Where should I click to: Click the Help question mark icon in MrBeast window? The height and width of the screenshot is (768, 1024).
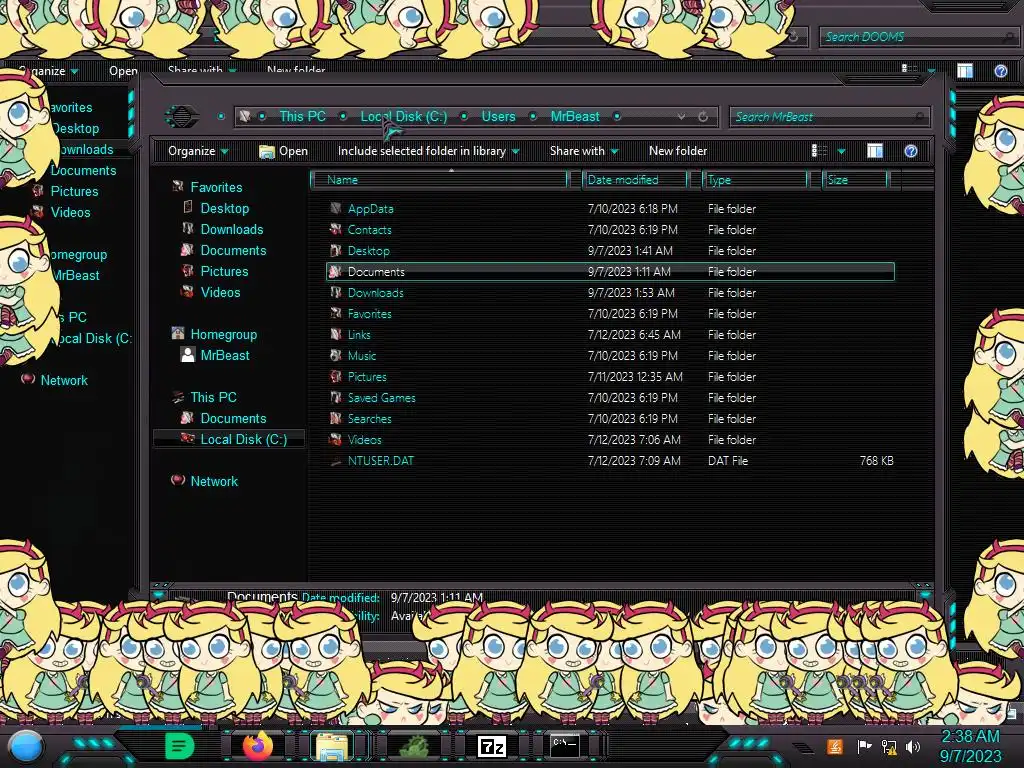[x=911, y=152]
